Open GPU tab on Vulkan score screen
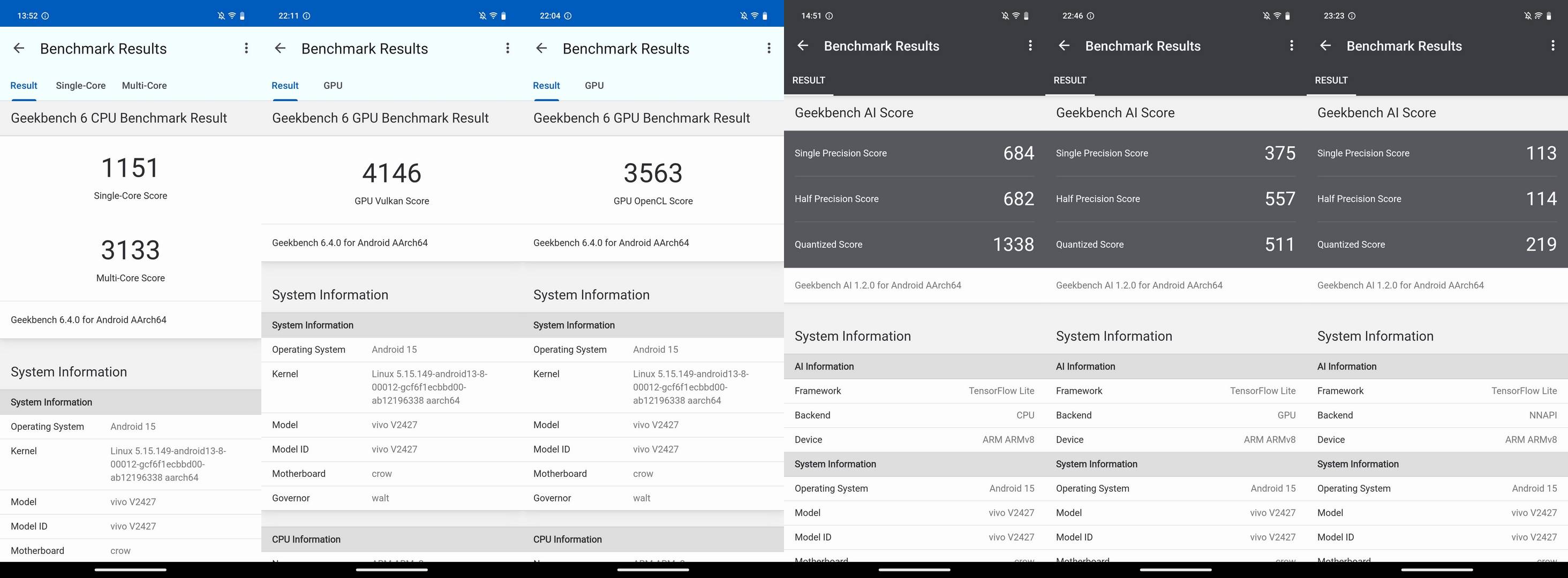Viewport: 1568px width, 578px height. click(333, 86)
